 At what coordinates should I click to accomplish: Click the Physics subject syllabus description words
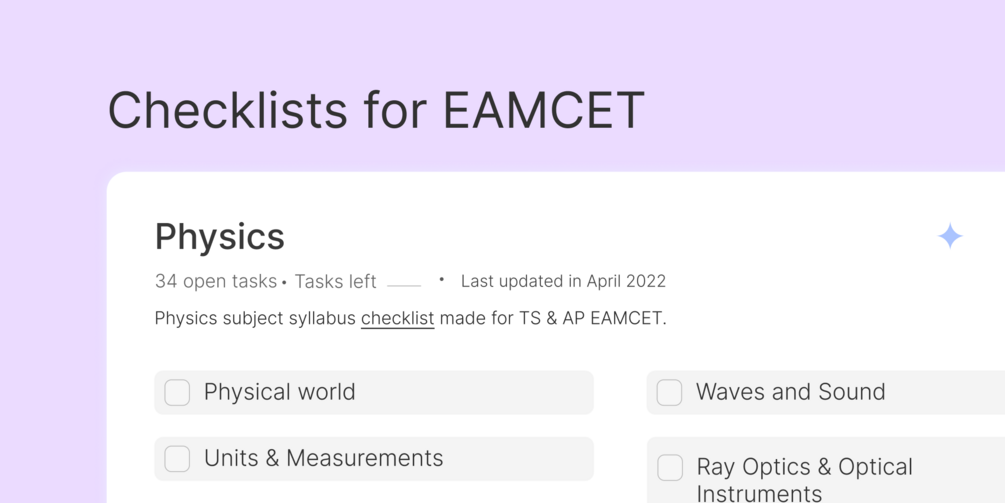coord(255,319)
